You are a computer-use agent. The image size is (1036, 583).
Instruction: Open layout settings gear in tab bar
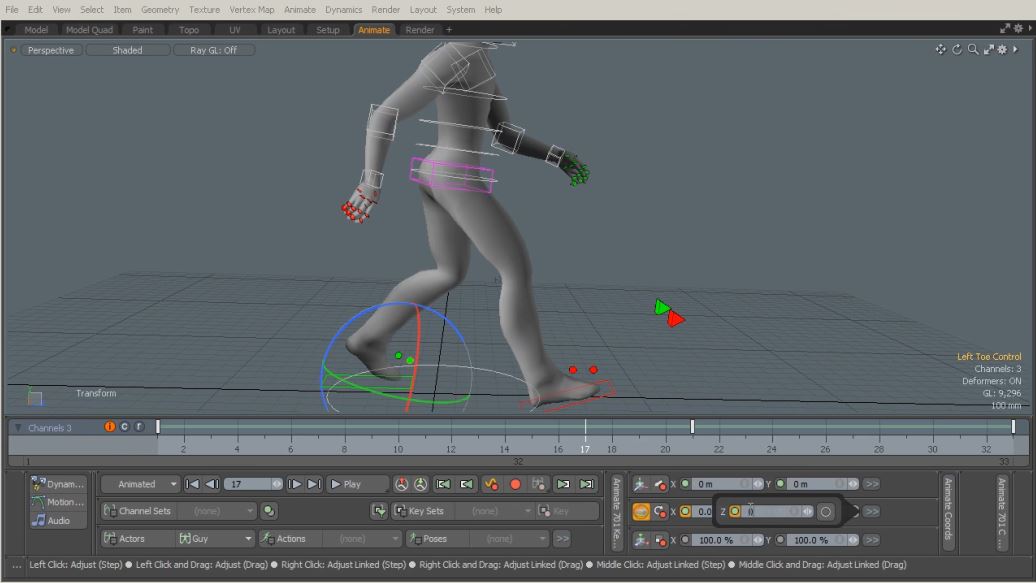click(x=1018, y=28)
